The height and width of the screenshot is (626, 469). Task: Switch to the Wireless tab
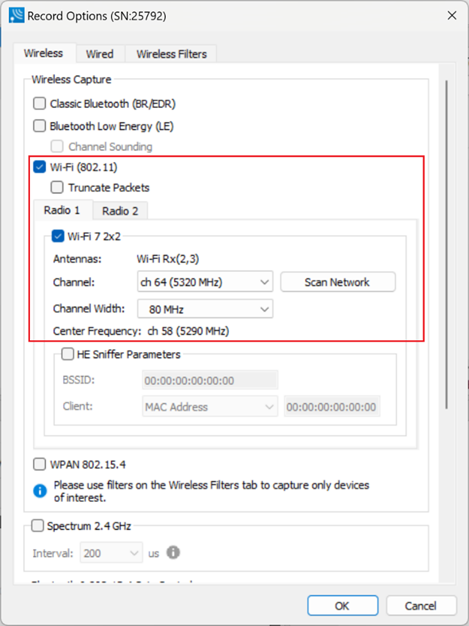tap(43, 53)
